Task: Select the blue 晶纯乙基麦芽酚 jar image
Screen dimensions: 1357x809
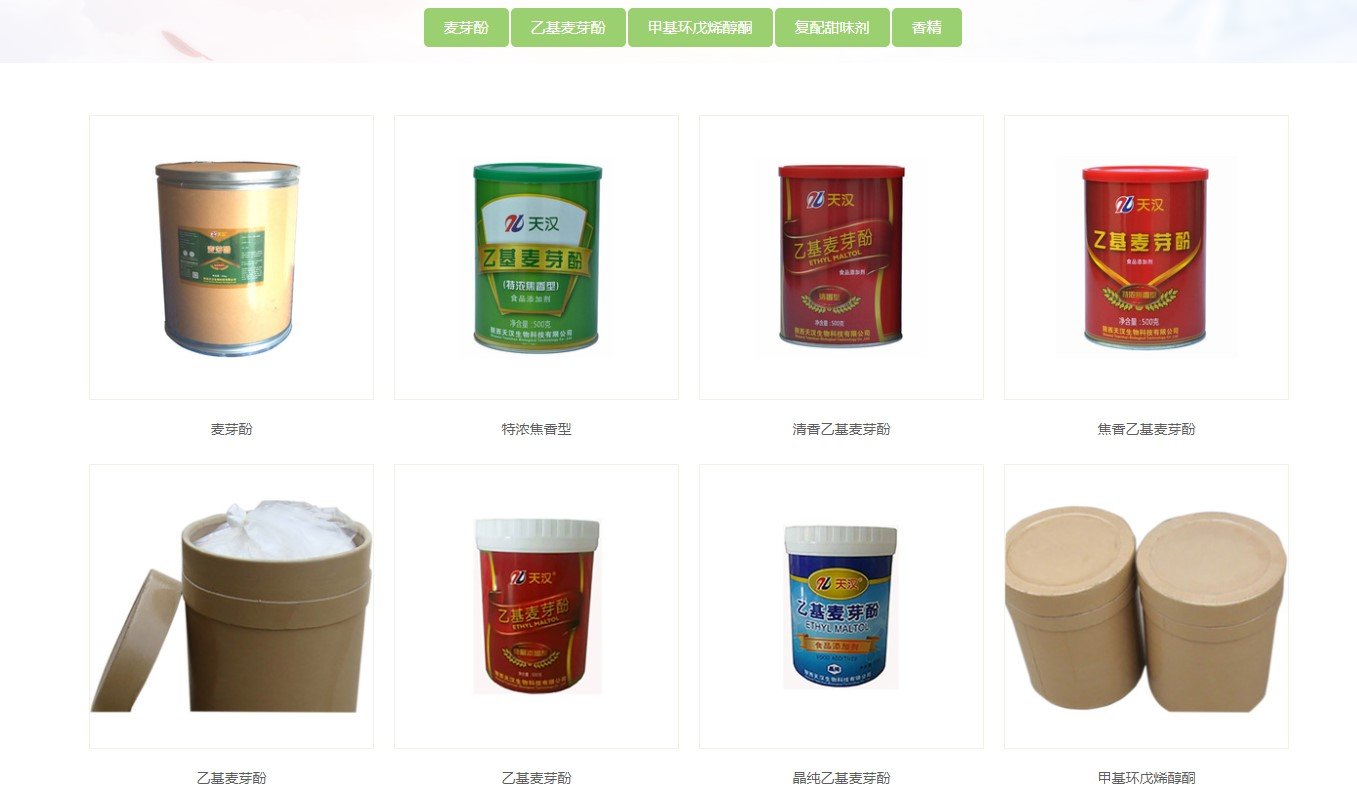Action: tap(841, 606)
